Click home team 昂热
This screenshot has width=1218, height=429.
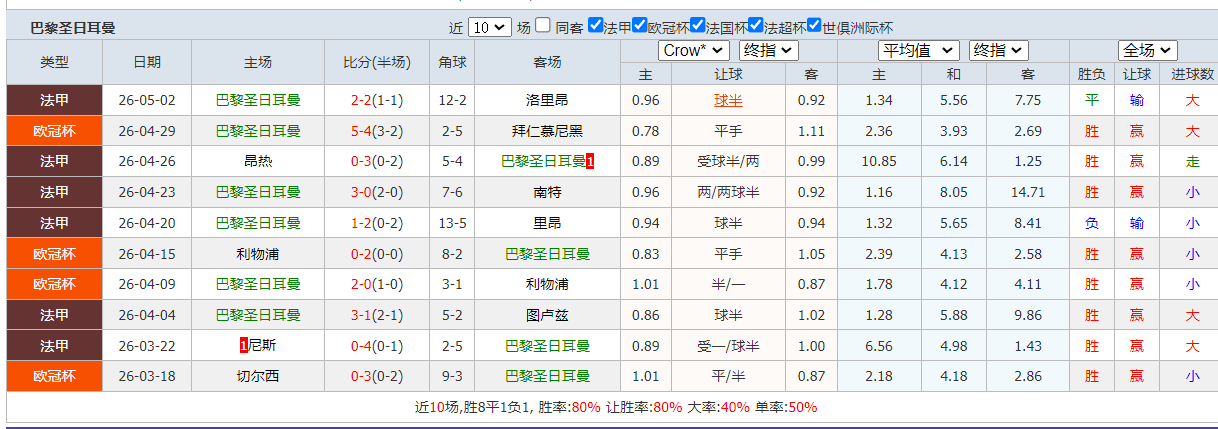tap(258, 161)
